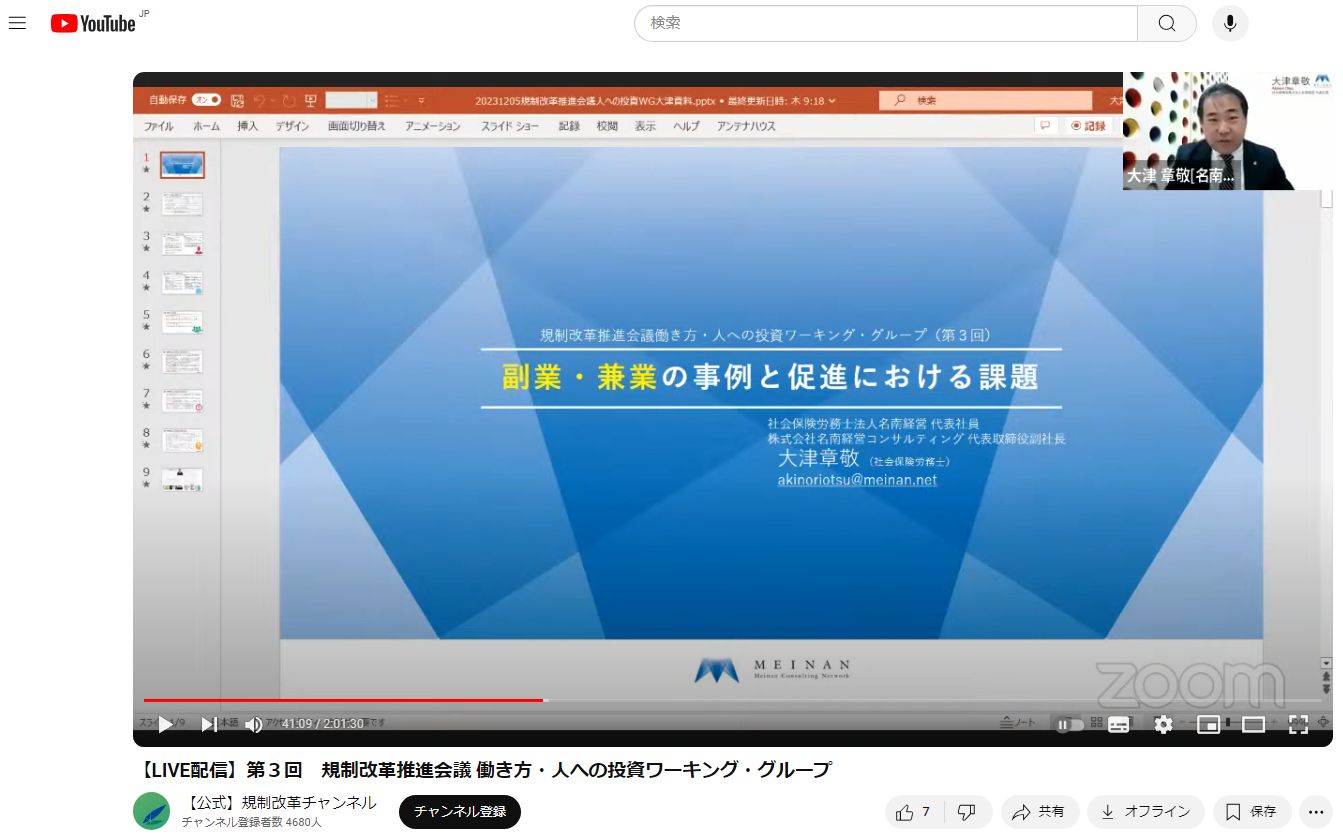This screenshot has height=837, width=1343.
Task: Download video with オフライン button
Action: tap(1146, 812)
